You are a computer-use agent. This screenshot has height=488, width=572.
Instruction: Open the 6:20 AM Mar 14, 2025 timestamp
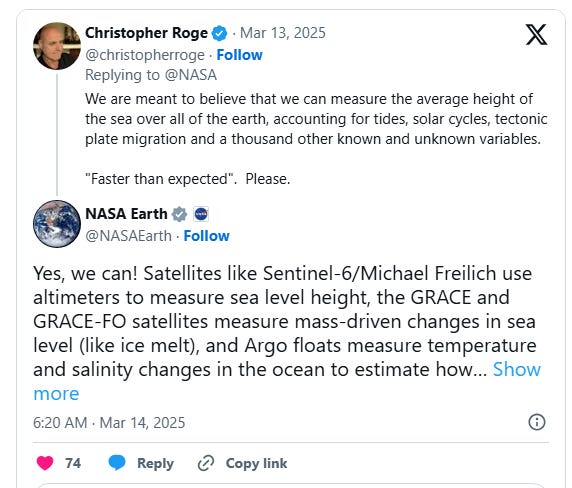(x=109, y=423)
